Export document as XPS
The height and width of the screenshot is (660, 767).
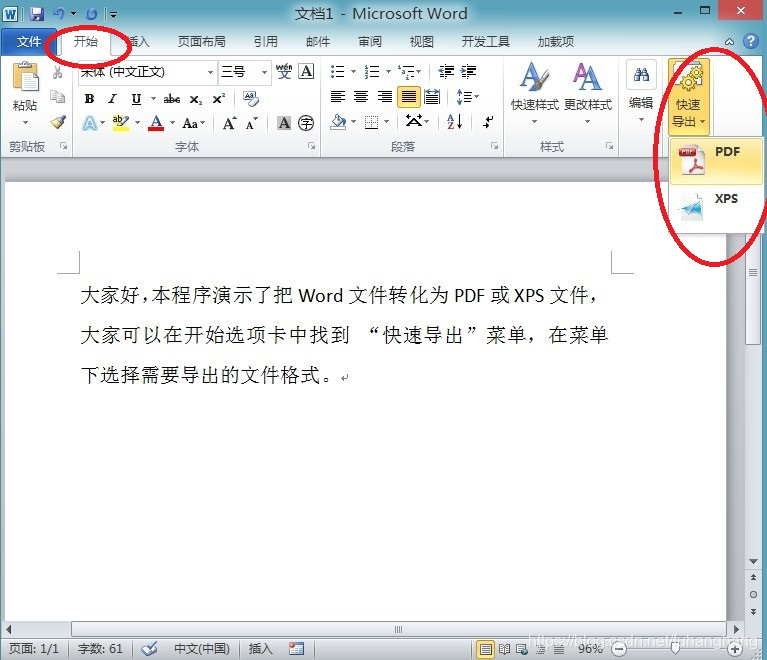coord(716,207)
